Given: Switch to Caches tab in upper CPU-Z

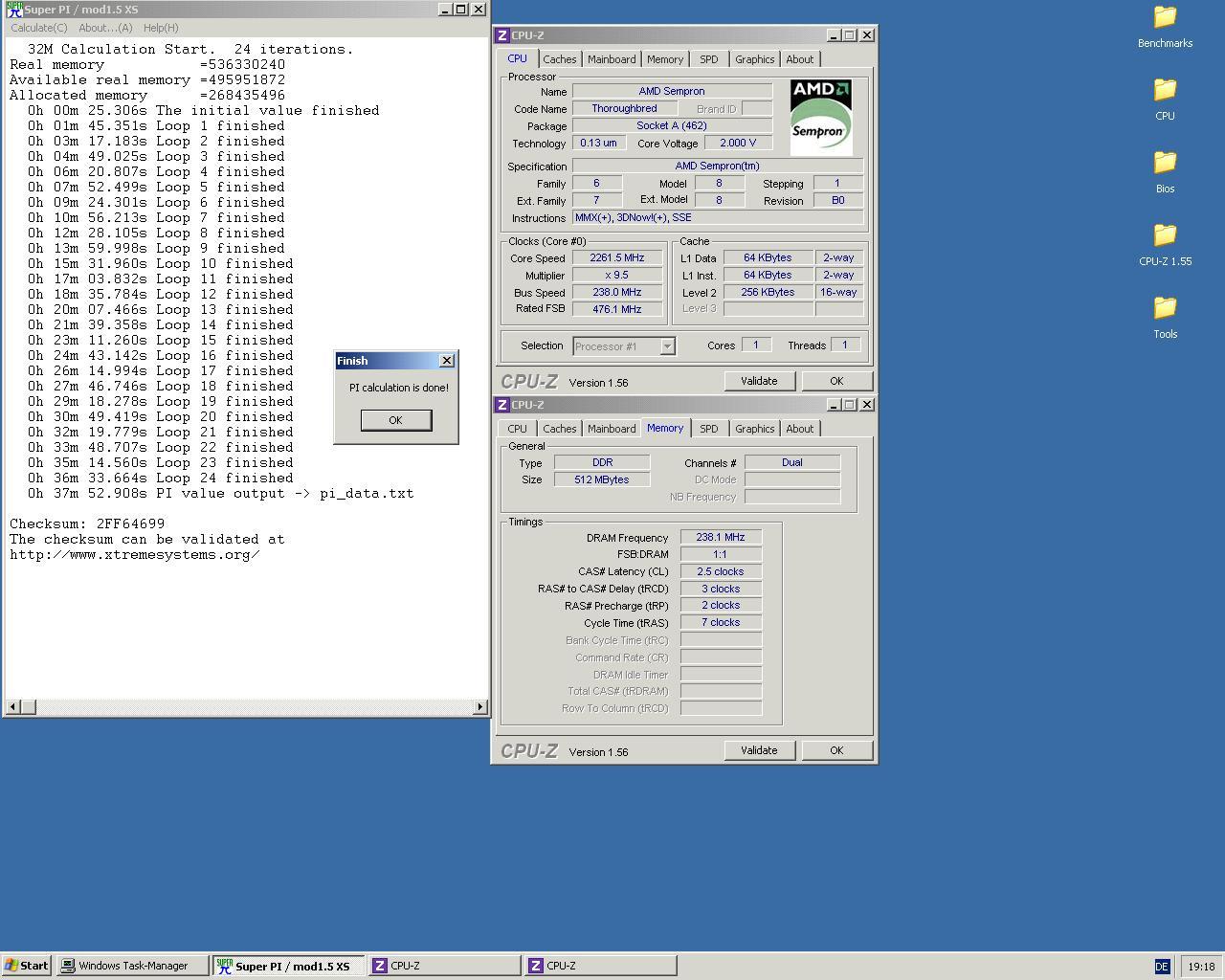Looking at the screenshot, I should click(560, 59).
